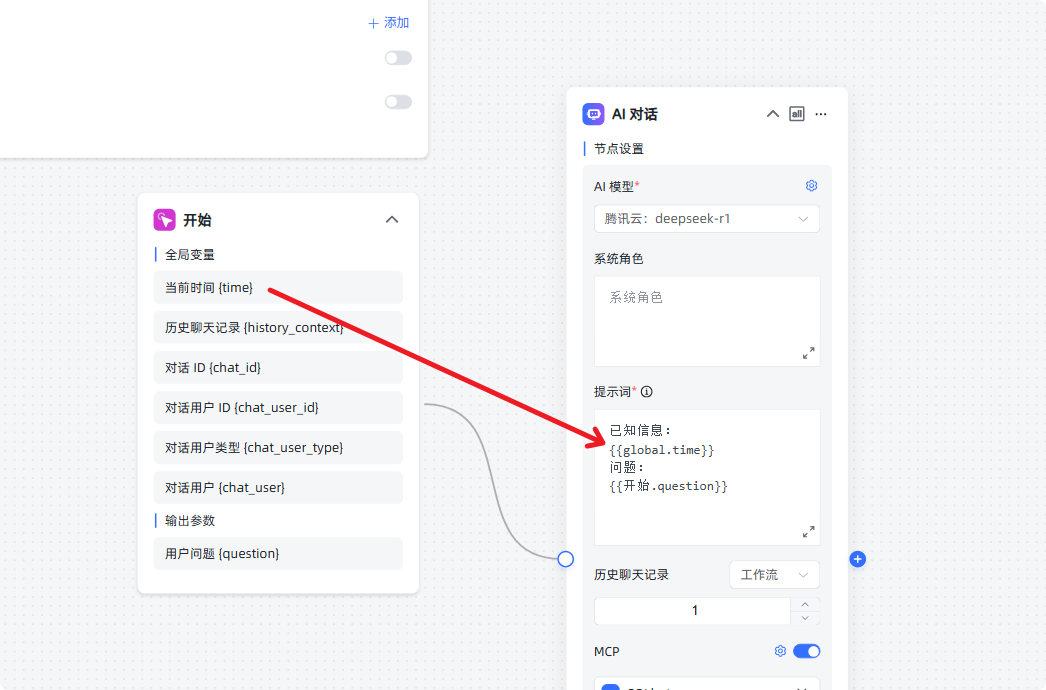Viewport: 1046px width, 690px height.
Task: Expand the 系统角色 editor fullscreen
Action: [x=809, y=353]
